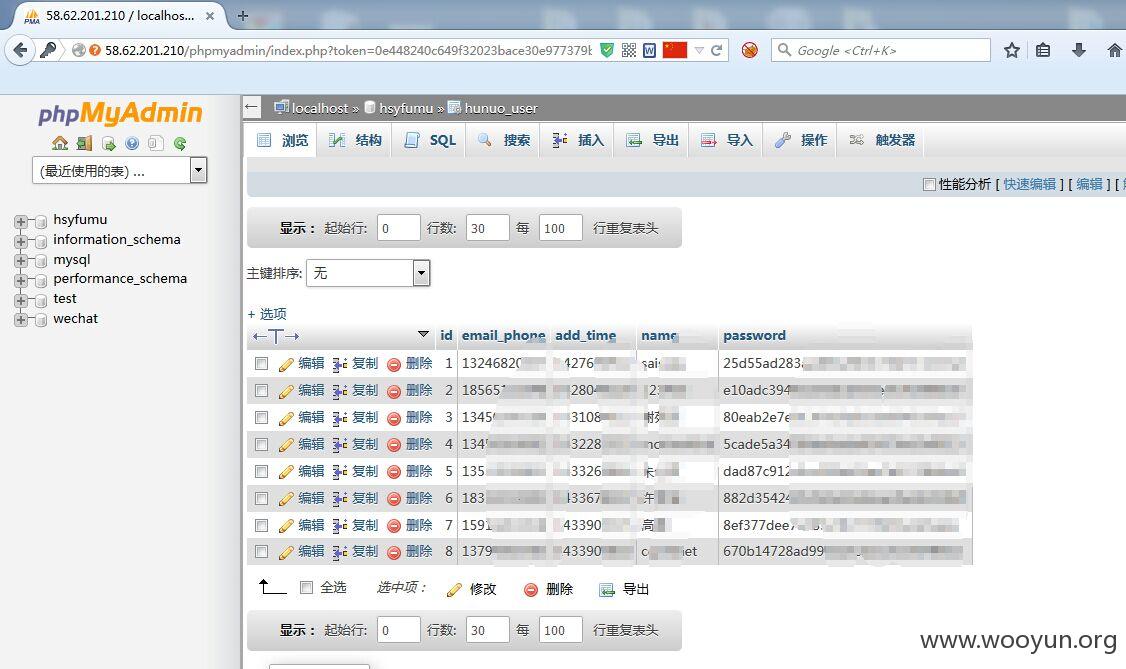The width and height of the screenshot is (1126, 669).
Task: Open the 导出 export tab
Action: (x=652, y=140)
